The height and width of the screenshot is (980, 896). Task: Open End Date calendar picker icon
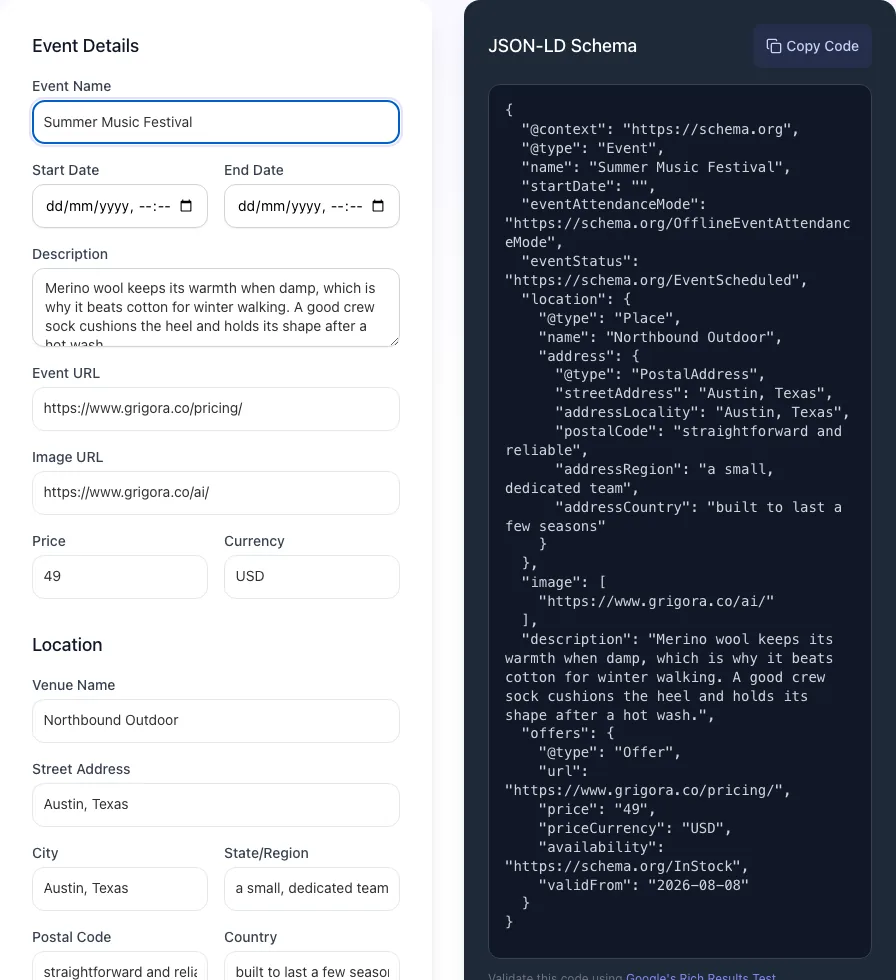click(x=378, y=206)
